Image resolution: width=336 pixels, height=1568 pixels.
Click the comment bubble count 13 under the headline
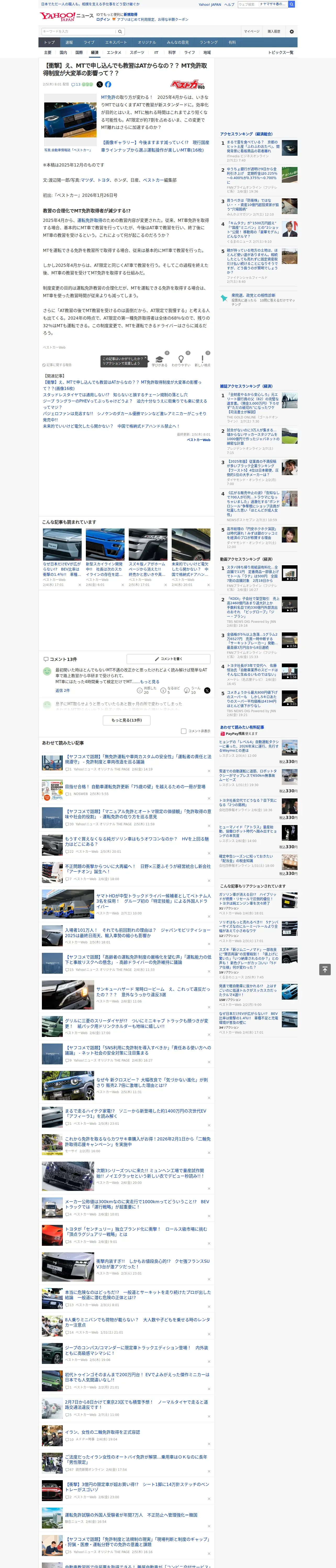(76, 85)
